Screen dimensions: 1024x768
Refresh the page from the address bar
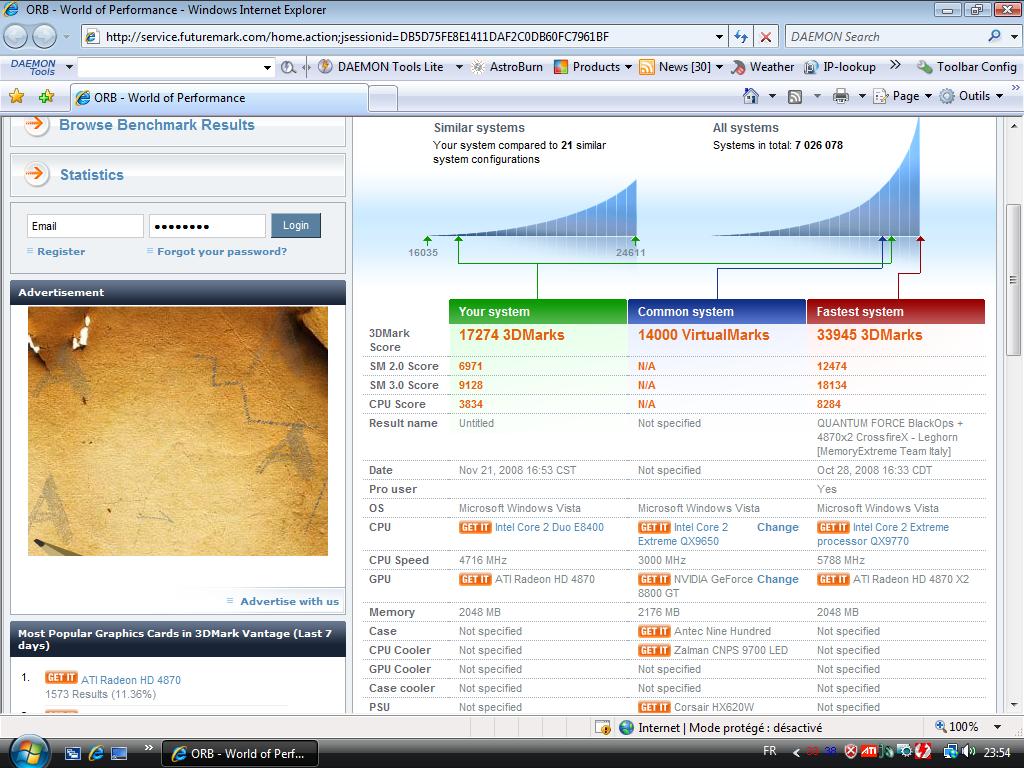pyautogui.click(x=741, y=37)
